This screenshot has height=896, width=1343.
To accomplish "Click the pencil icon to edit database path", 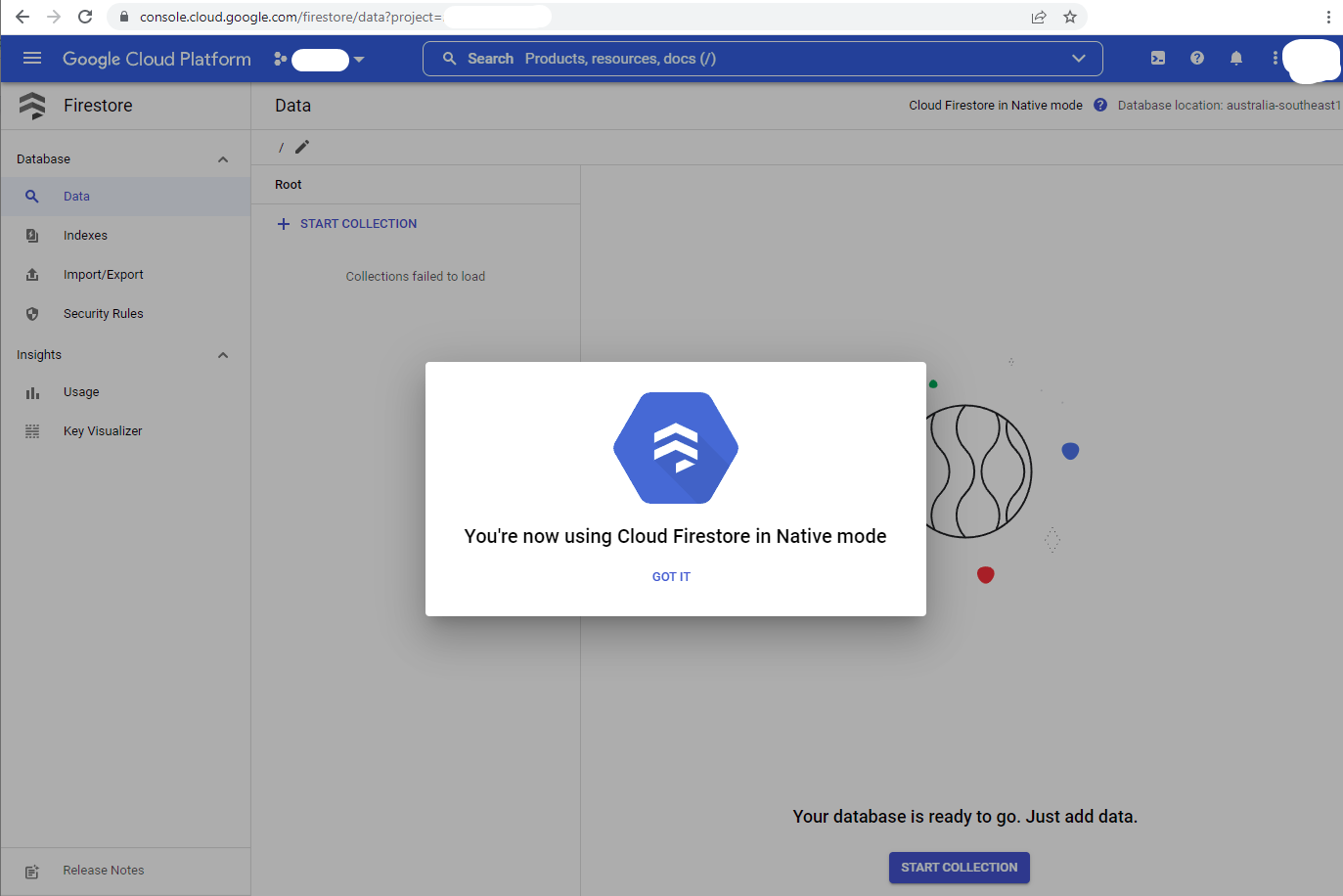I will click(x=302, y=146).
